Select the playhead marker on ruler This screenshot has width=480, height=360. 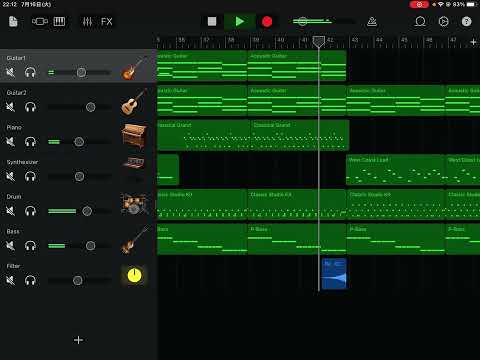(319, 42)
